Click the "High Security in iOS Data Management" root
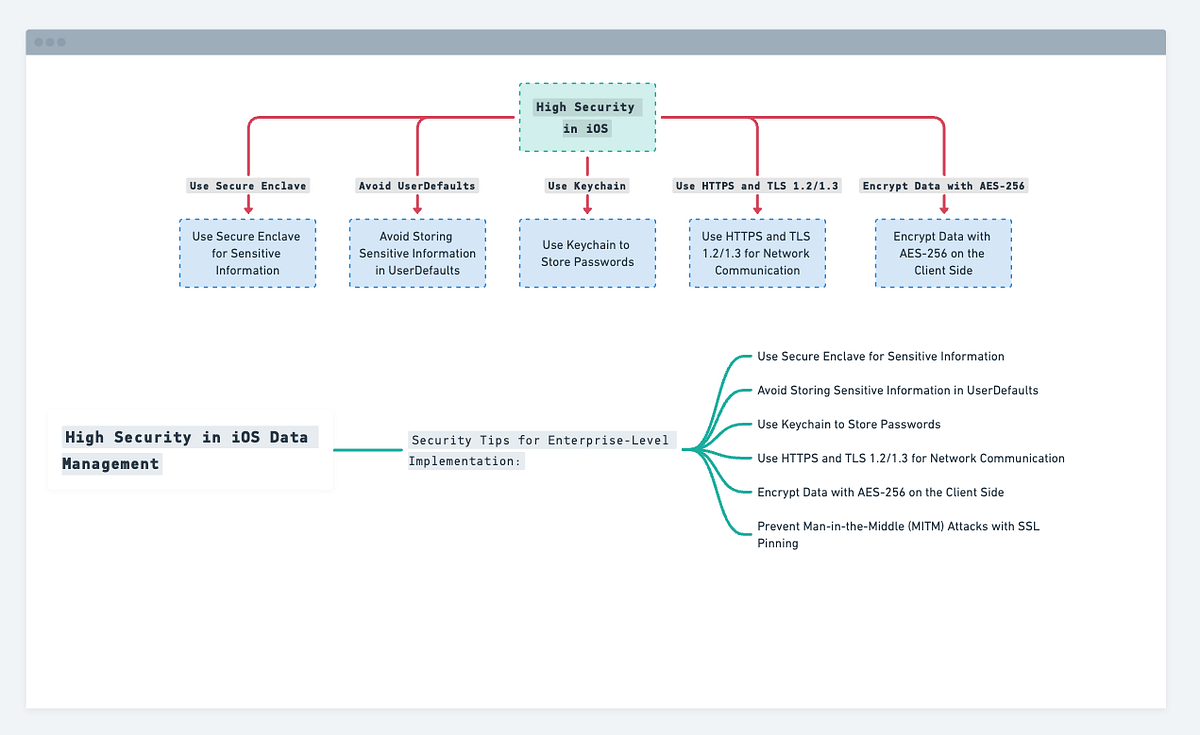This screenshot has height=735, width=1200. 190,450
